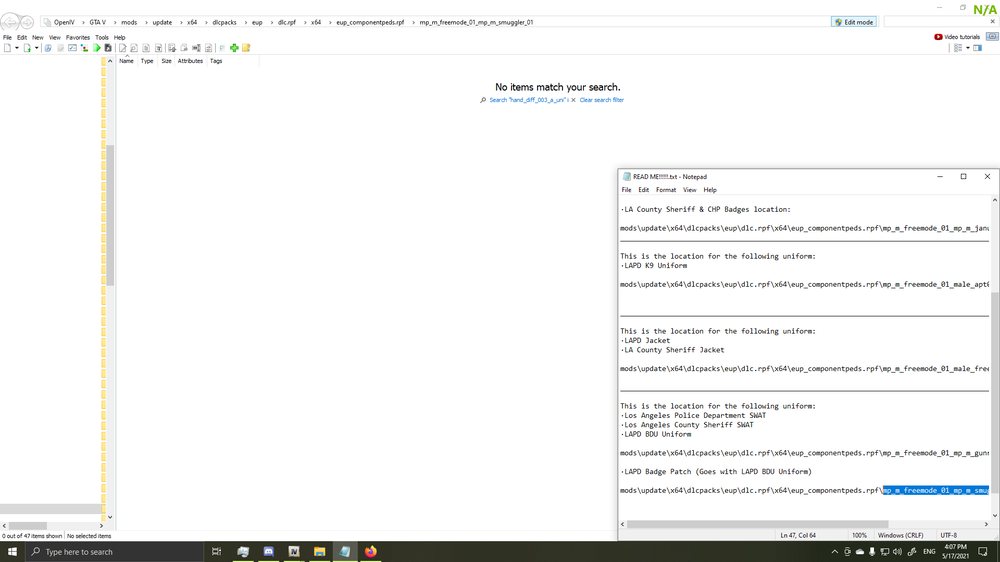Screen dimensions: 1000x562
Task: Click the OpenIV tree panel vertical scrollbar
Action: click(x=110, y=215)
